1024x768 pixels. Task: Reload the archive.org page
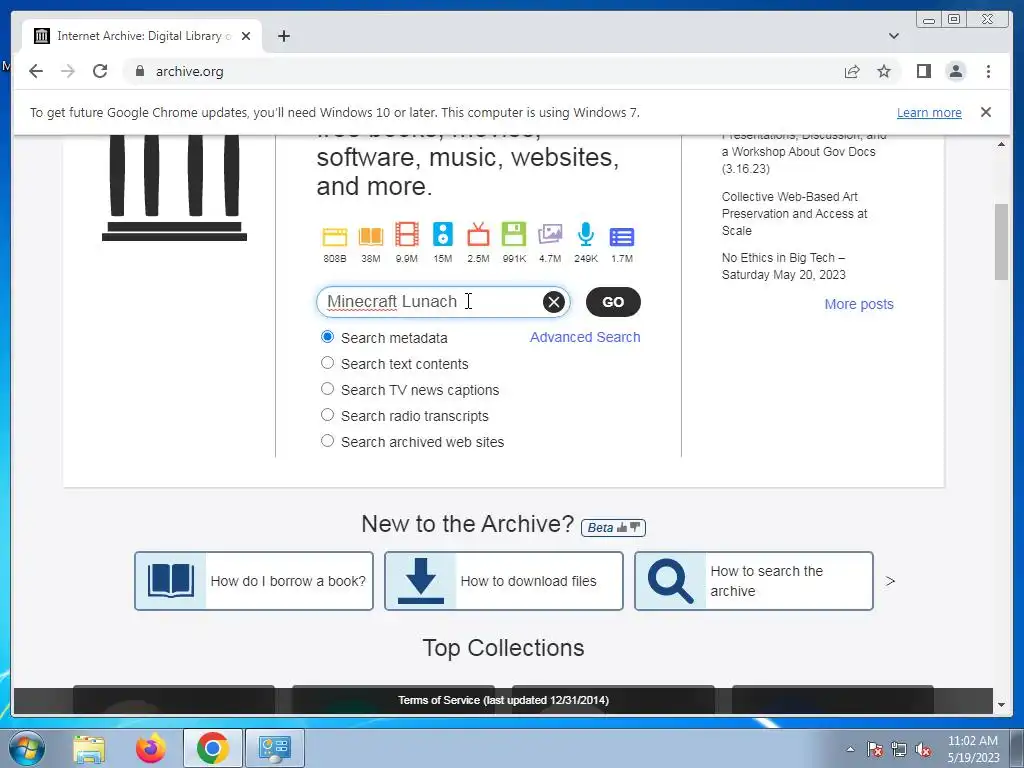point(100,71)
